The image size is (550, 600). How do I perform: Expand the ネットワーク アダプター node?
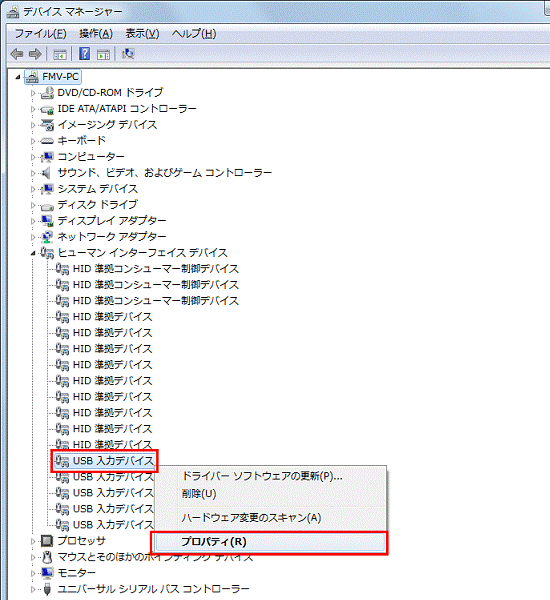click(x=33, y=237)
